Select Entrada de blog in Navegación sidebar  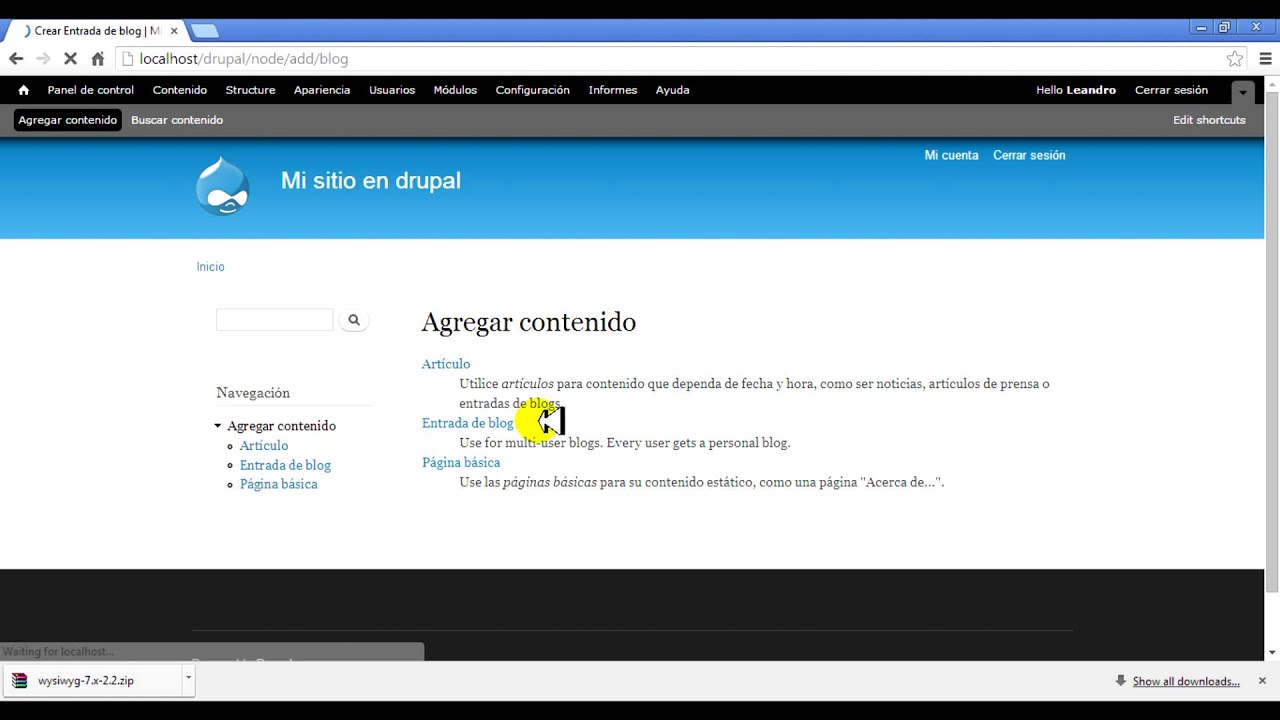[x=285, y=465]
